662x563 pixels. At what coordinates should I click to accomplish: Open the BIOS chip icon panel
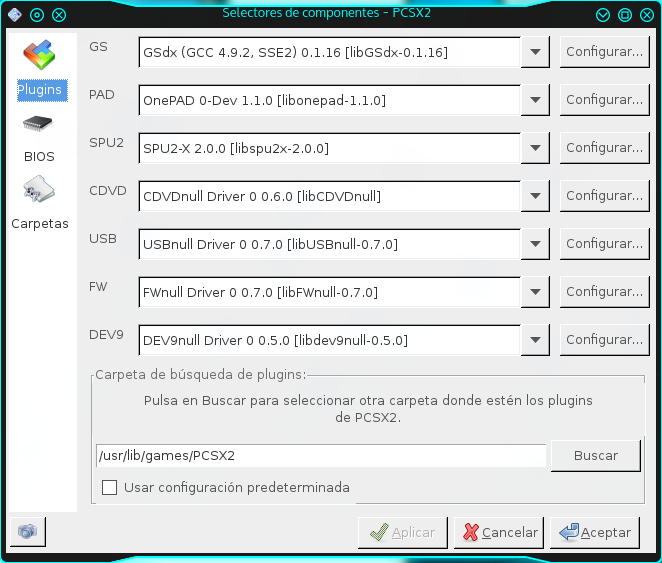[38, 123]
